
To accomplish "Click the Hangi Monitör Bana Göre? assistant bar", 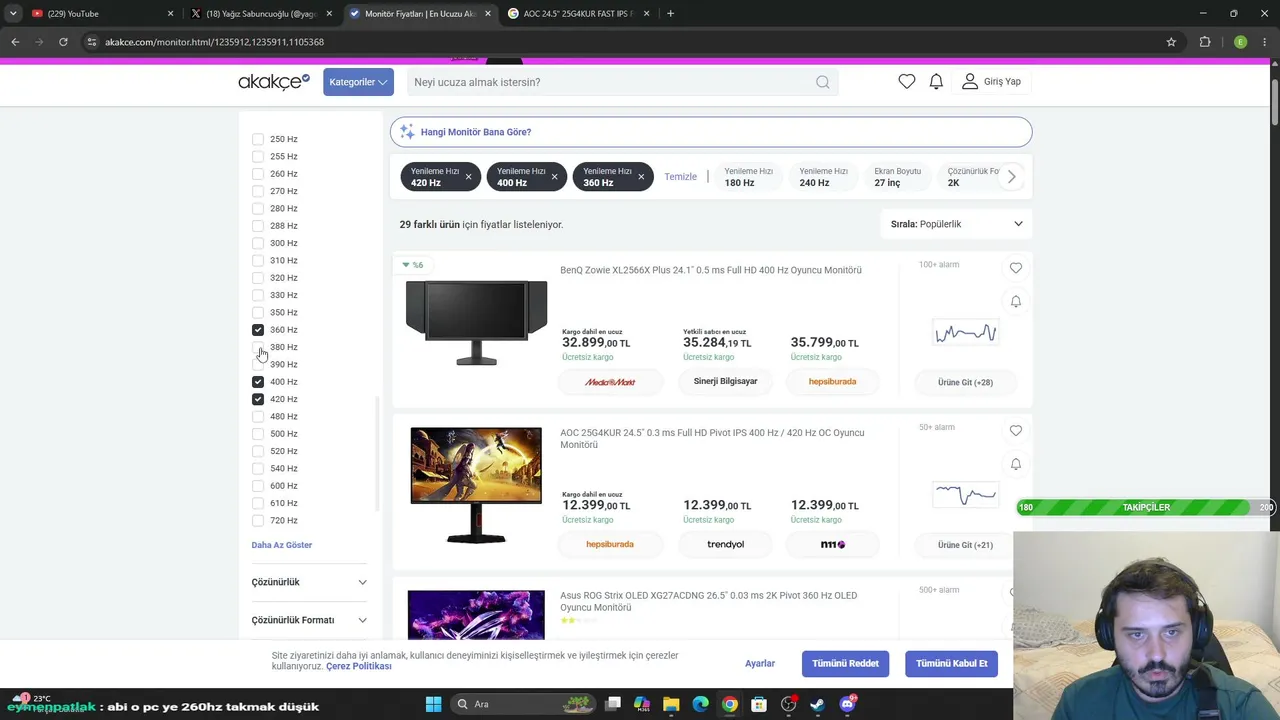I will 711,132.
